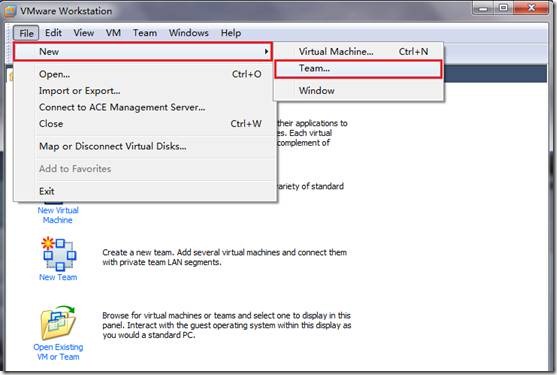Select Add to Favorites entry

click(x=145, y=169)
